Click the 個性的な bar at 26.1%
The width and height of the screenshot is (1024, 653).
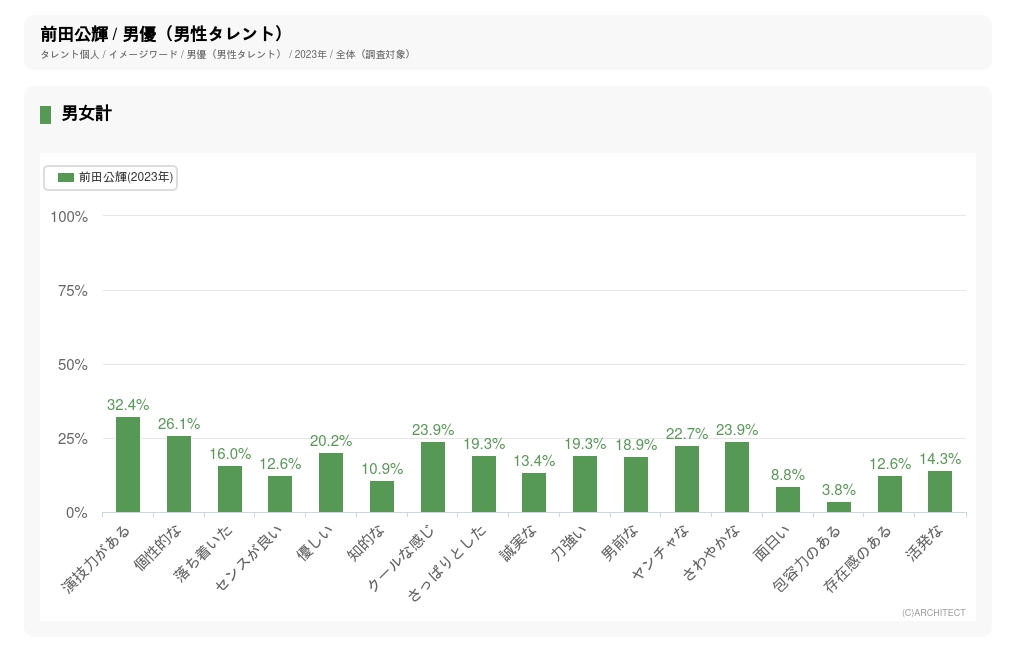[179, 474]
